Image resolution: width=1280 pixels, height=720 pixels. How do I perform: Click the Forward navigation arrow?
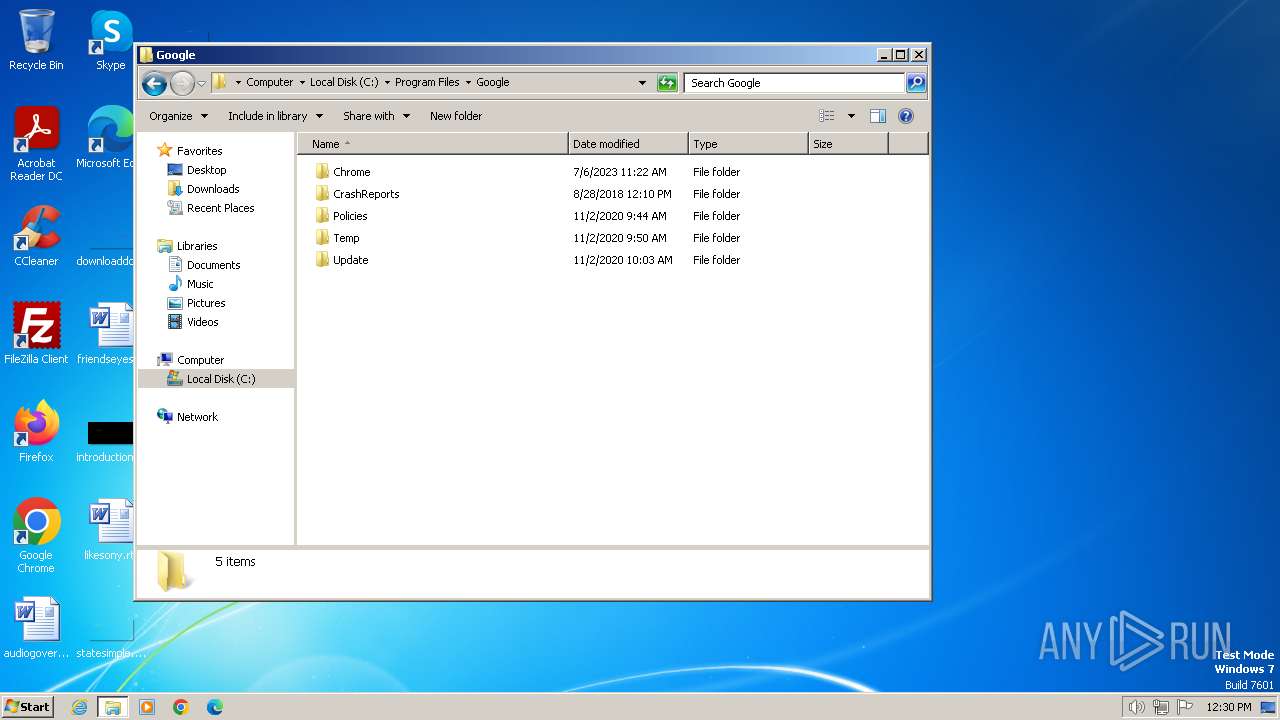[x=182, y=83]
